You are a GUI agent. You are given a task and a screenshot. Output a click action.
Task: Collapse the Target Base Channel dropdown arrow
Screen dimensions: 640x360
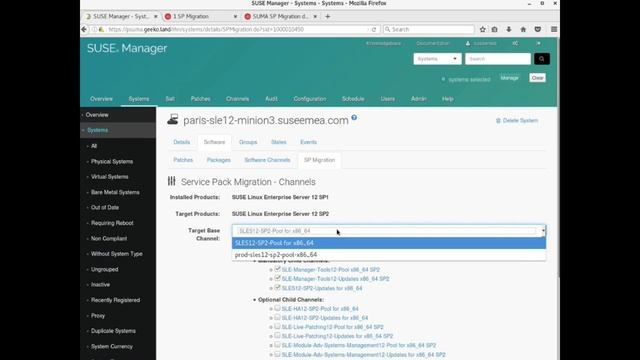coord(543,231)
